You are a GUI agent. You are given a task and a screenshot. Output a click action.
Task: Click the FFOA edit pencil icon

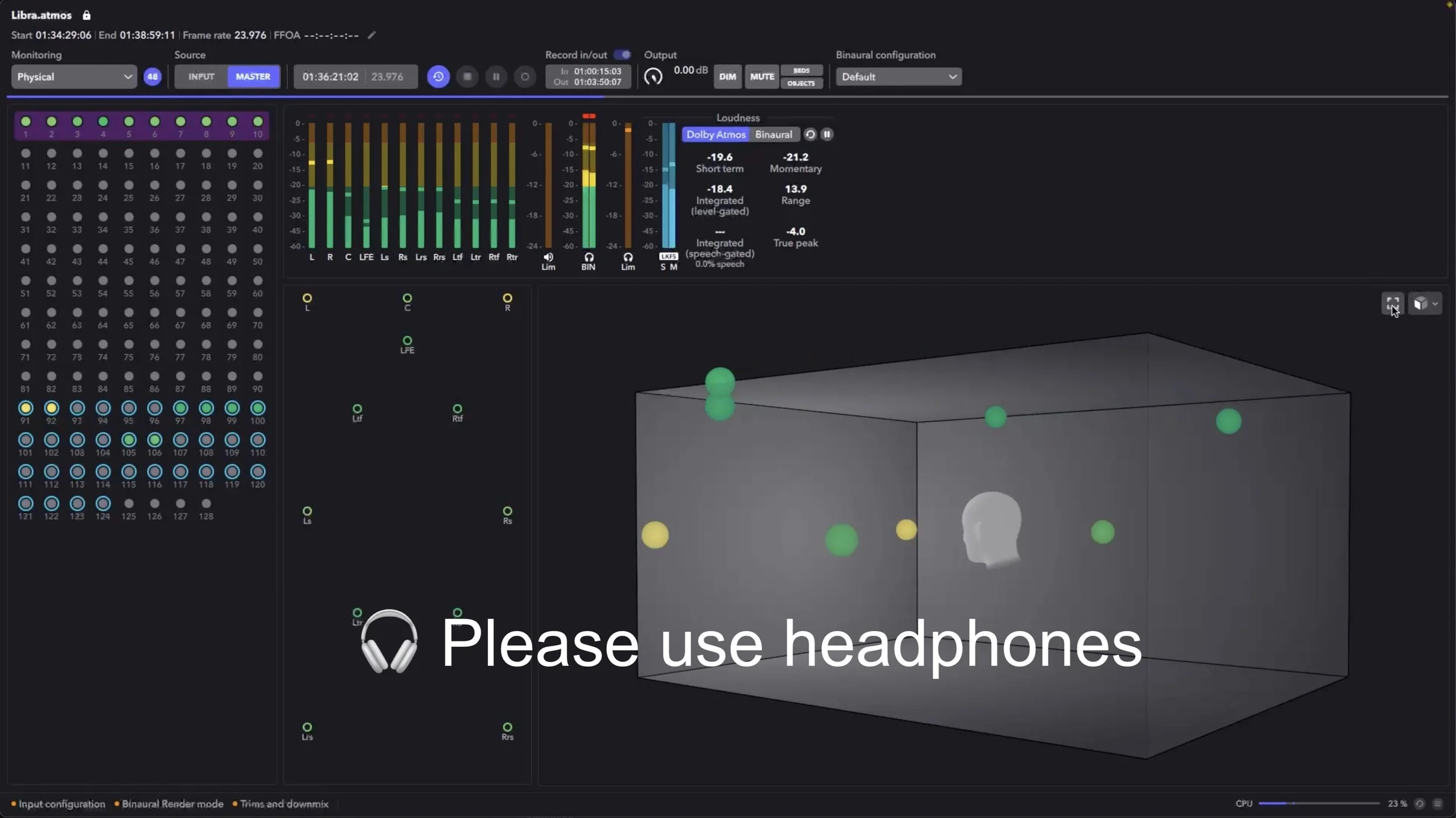(372, 35)
